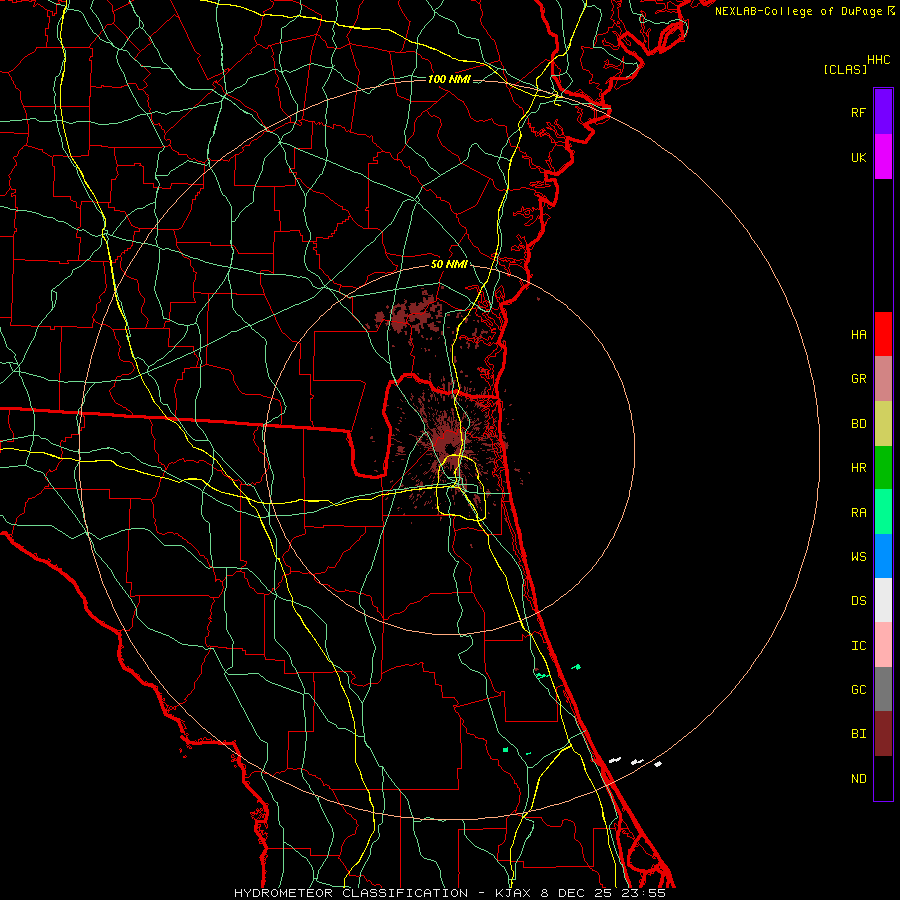This screenshot has height=900, width=900.
Task: Click the "HYDROMETEOR CLASSIFICATION" caption text
Action: pyautogui.click(x=351, y=893)
